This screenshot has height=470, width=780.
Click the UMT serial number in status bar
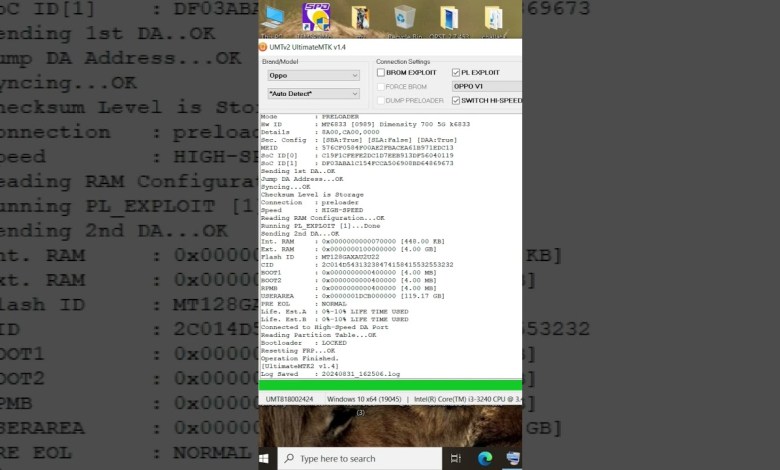pyautogui.click(x=291, y=398)
